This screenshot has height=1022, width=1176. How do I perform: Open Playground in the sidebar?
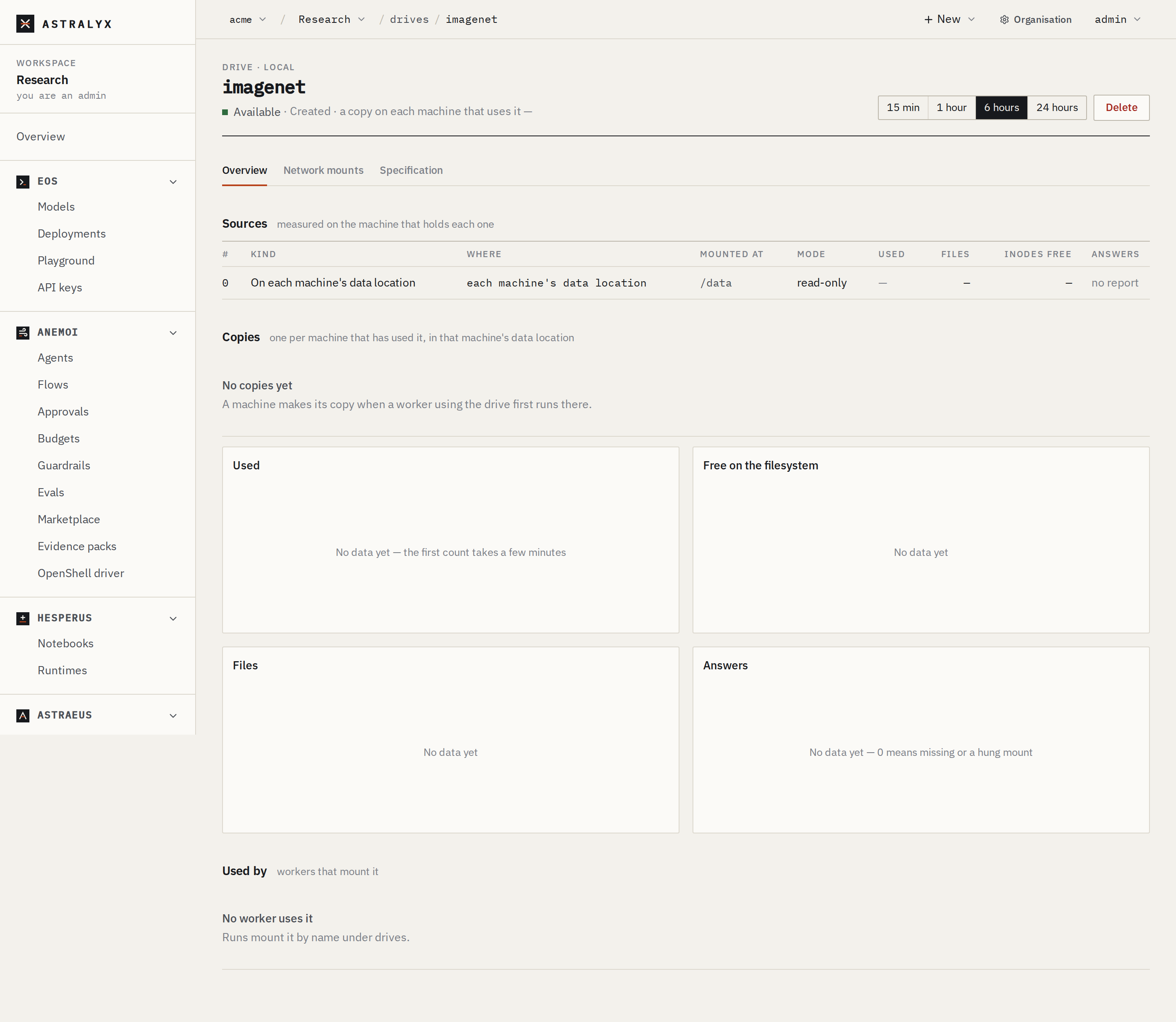(66, 261)
